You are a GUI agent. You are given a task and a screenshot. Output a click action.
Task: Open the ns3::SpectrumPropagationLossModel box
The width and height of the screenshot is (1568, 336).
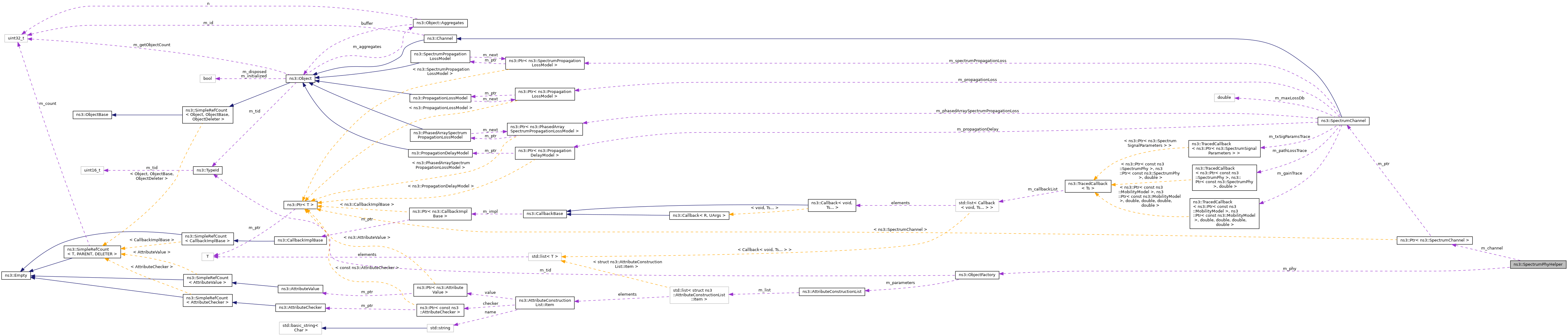(x=440, y=57)
